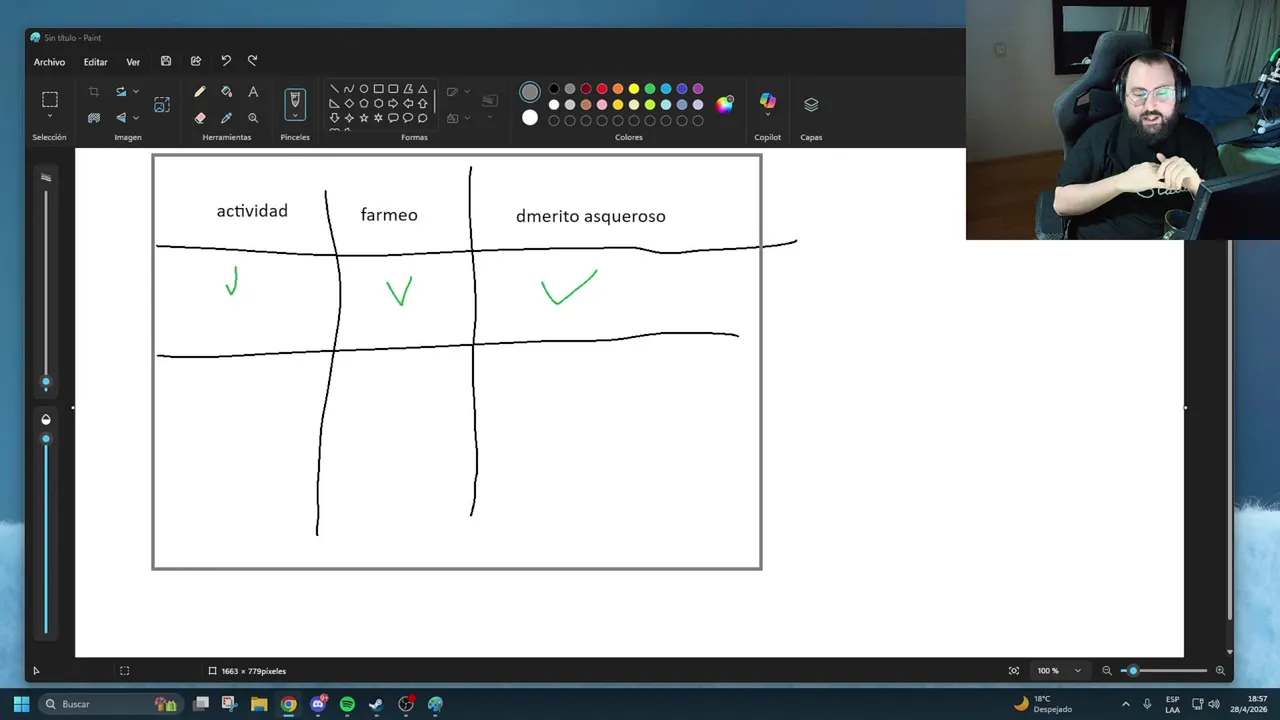This screenshot has width=1280, height=720.
Task: Open the clock showing 18:57
Action: coord(1249,704)
